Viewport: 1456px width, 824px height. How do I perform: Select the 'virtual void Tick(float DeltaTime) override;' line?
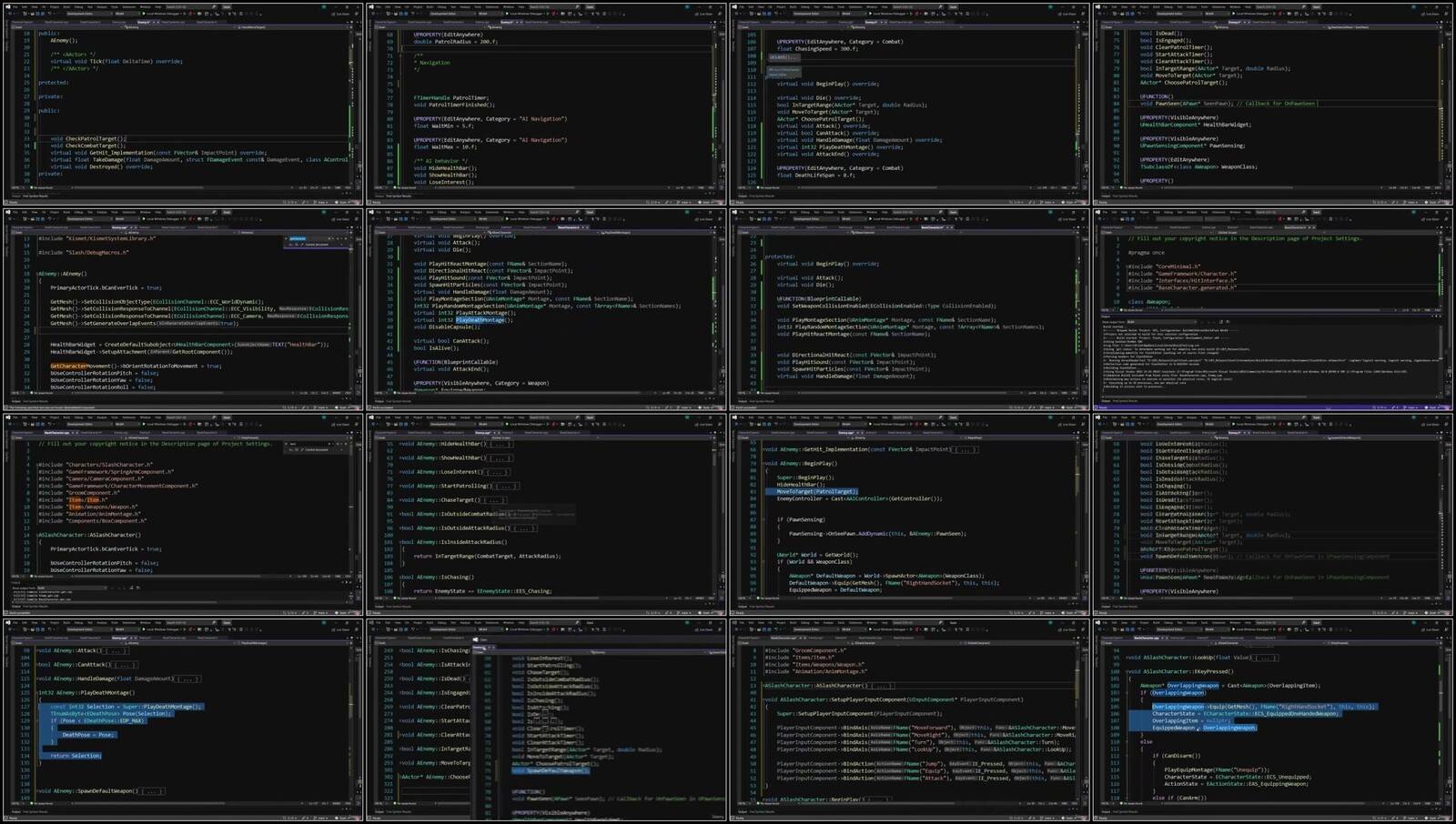[x=116, y=62]
